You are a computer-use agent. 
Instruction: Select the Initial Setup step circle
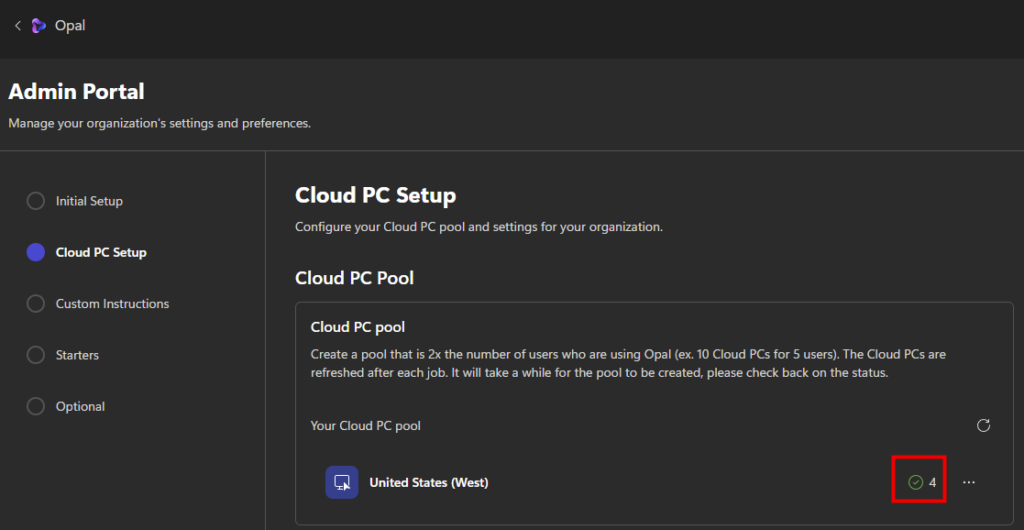(x=36, y=201)
